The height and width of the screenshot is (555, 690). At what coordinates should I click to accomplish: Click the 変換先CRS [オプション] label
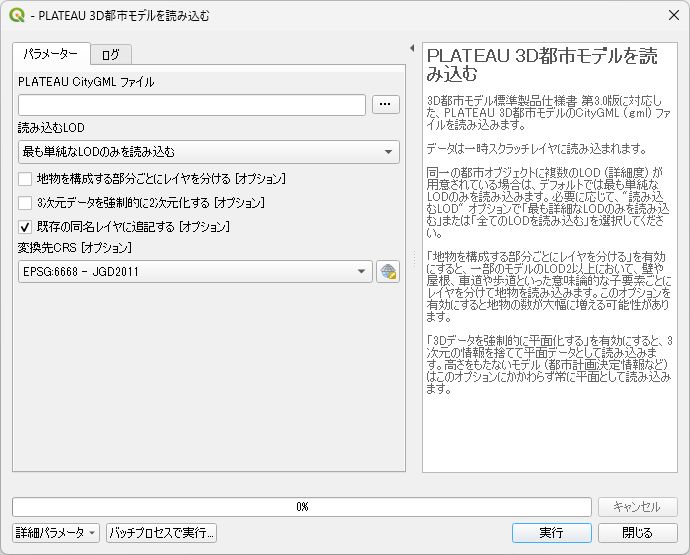(75, 248)
